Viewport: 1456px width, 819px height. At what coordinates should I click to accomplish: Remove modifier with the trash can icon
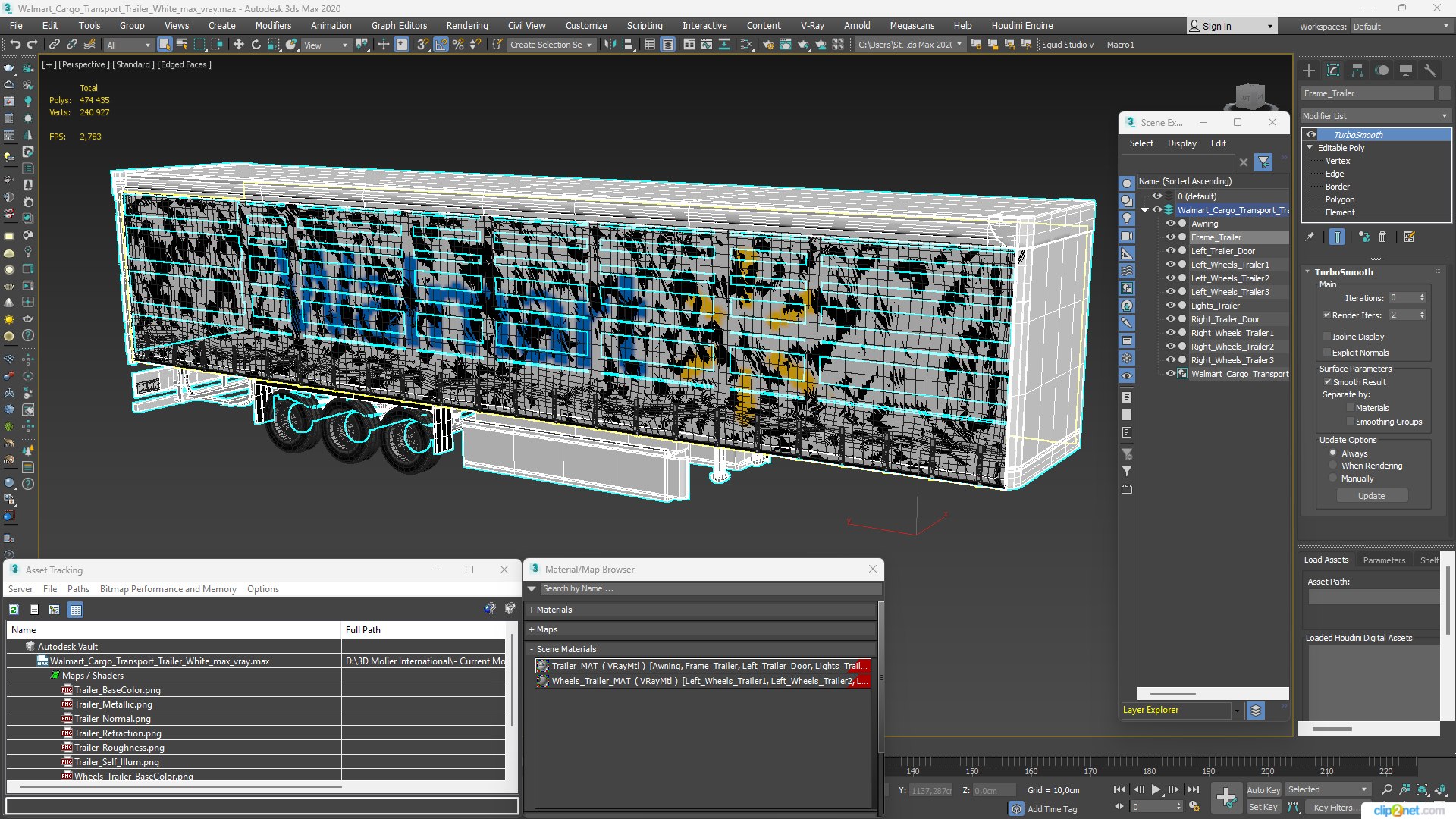[x=1382, y=237]
